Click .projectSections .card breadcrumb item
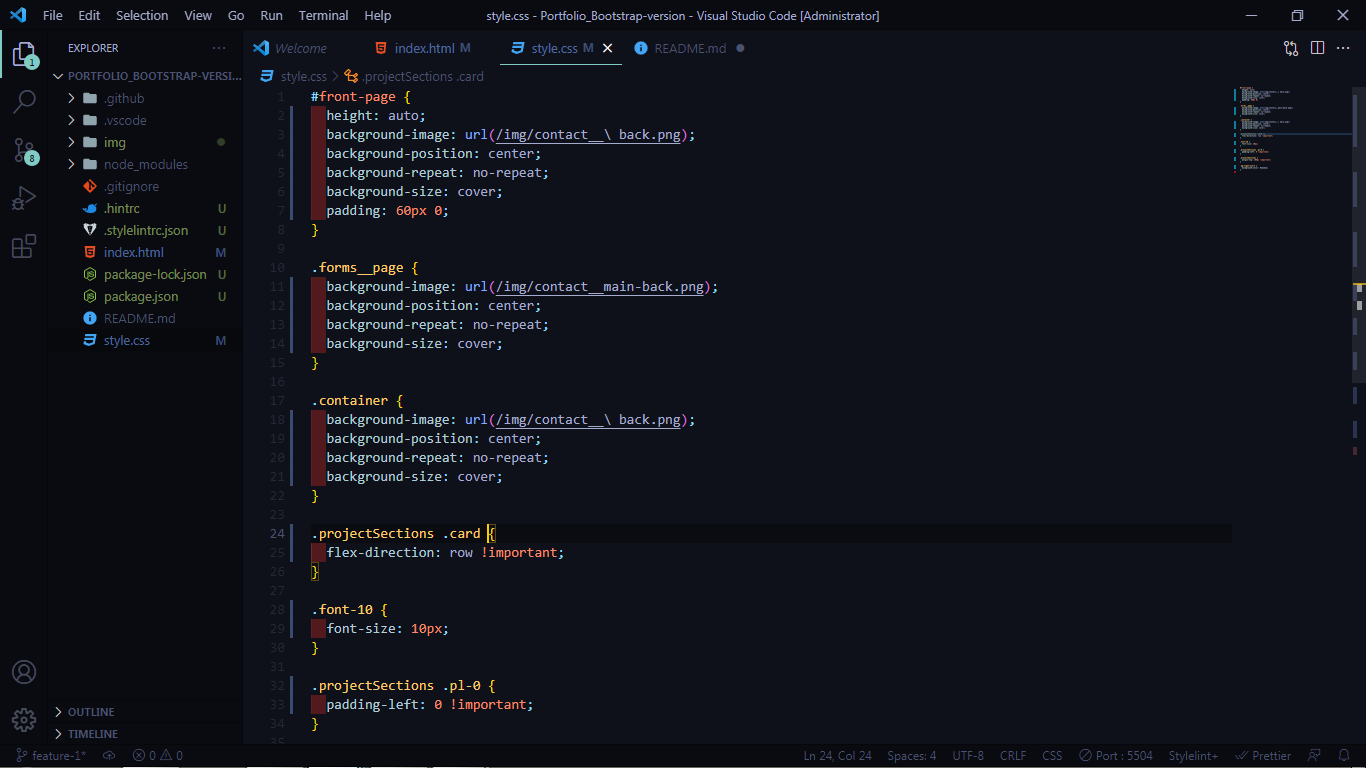Screen dimensions: 1366x768 click(423, 76)
